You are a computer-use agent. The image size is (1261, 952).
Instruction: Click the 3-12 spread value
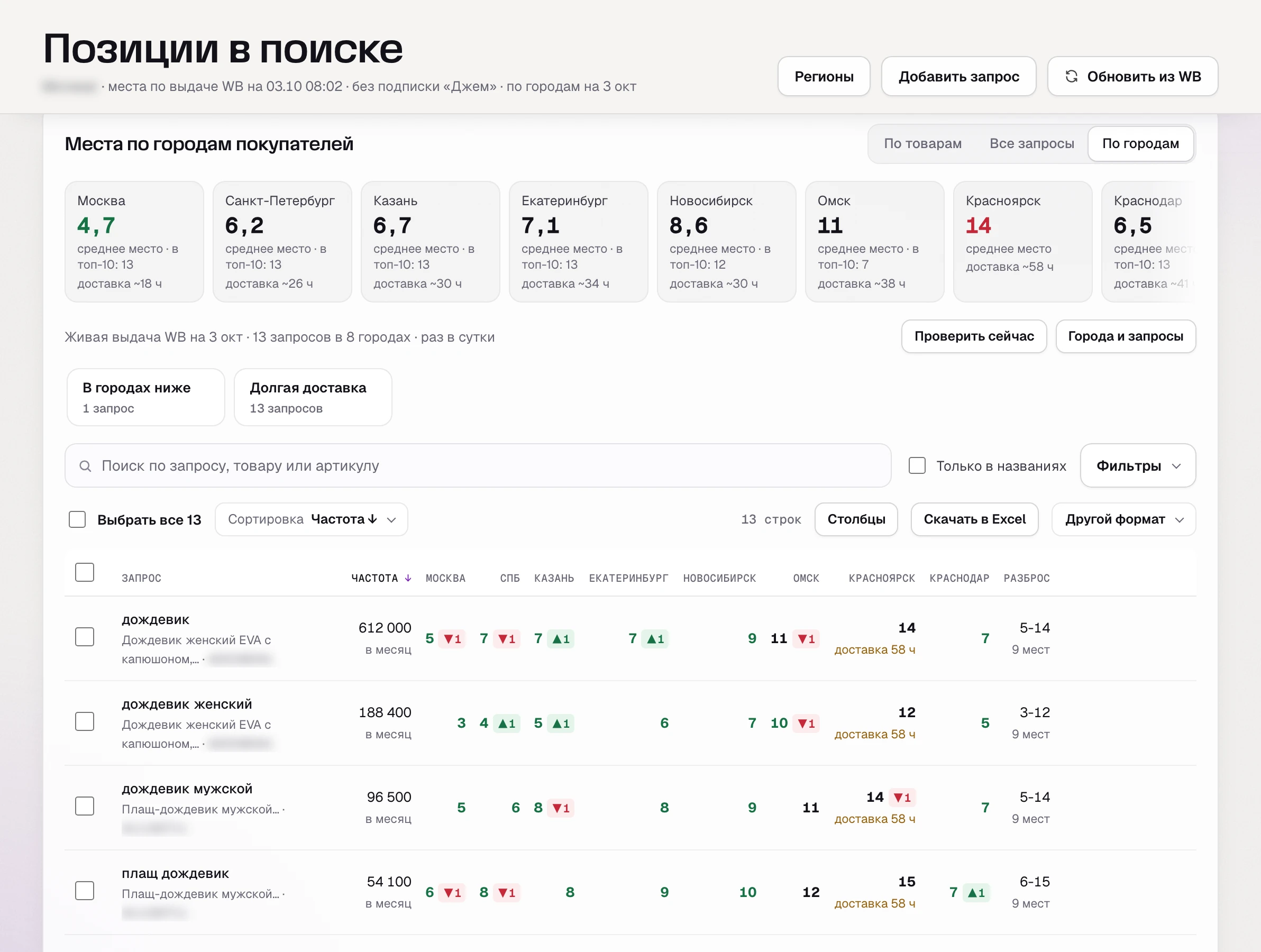tap(1035, 712)
